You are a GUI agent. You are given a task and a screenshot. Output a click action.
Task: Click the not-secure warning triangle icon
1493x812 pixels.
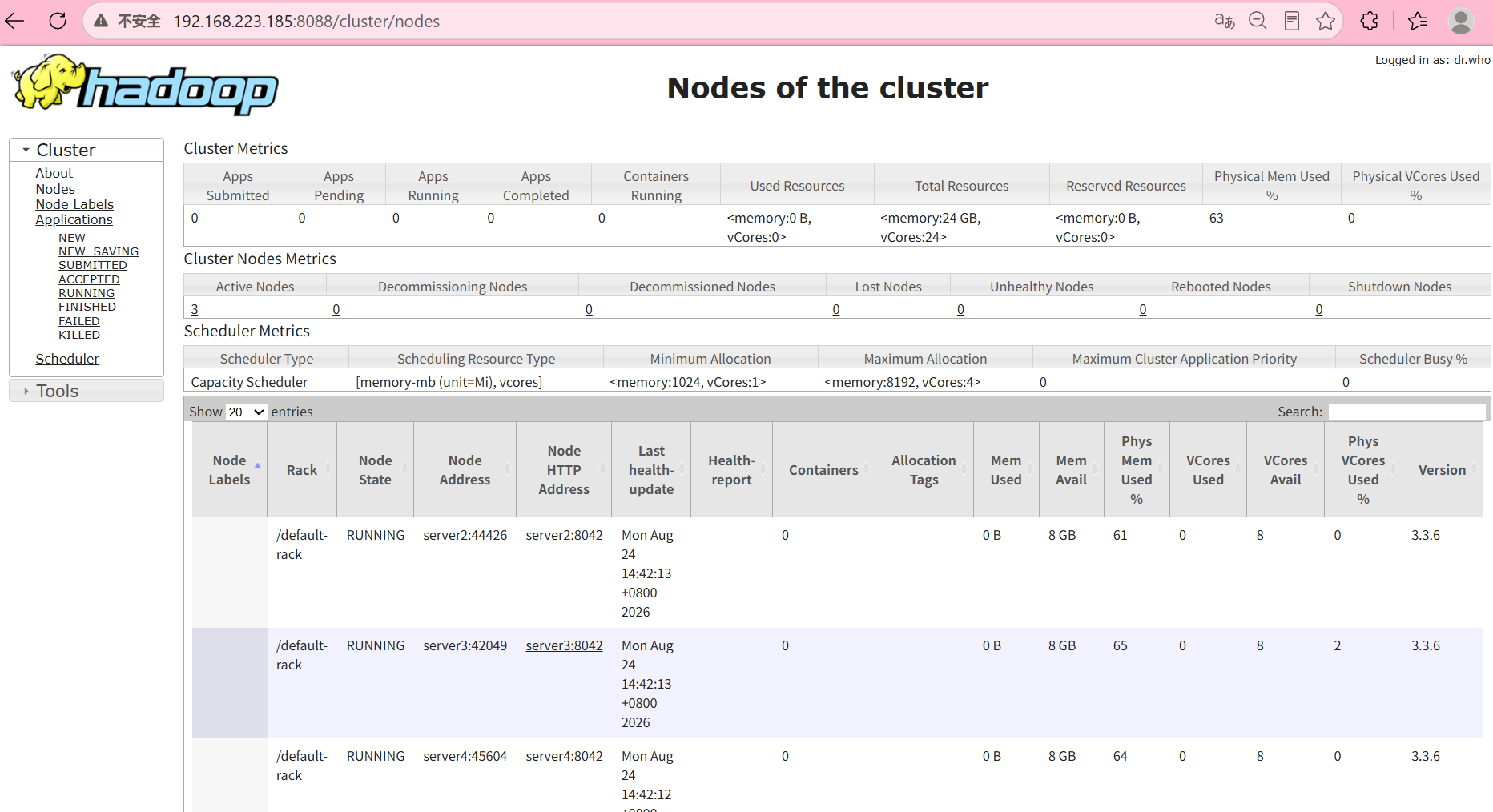tap(101, 21)
